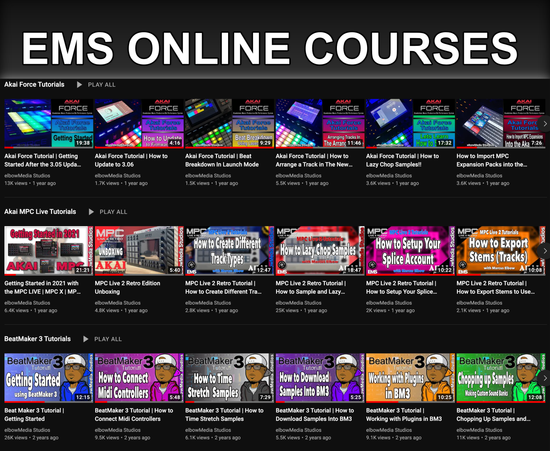This screenshot has width=550, height=451.
Task: Open the How to Setup Your Splice Account thumbnail
Action: [410, 250]
